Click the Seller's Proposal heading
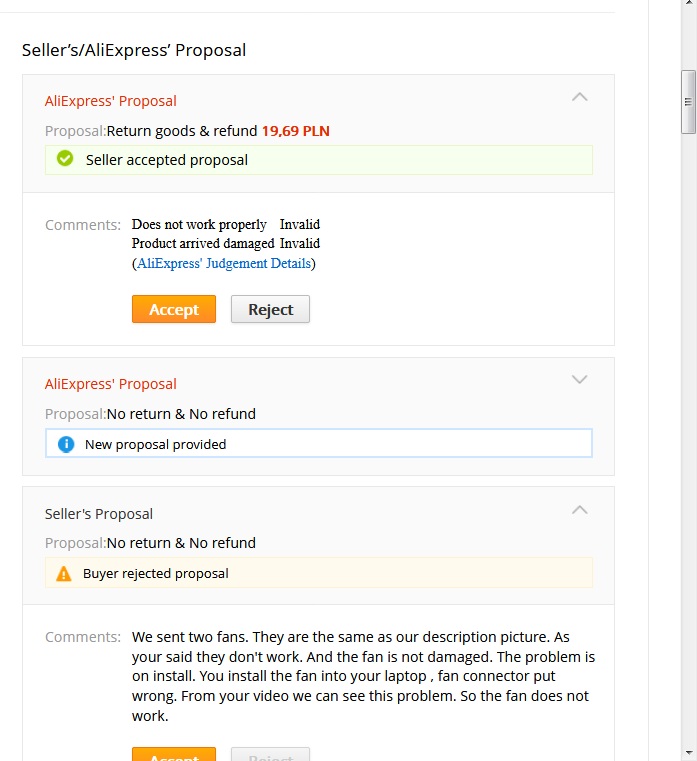Screen dimensions: 697x761 (x=99, y=514)
